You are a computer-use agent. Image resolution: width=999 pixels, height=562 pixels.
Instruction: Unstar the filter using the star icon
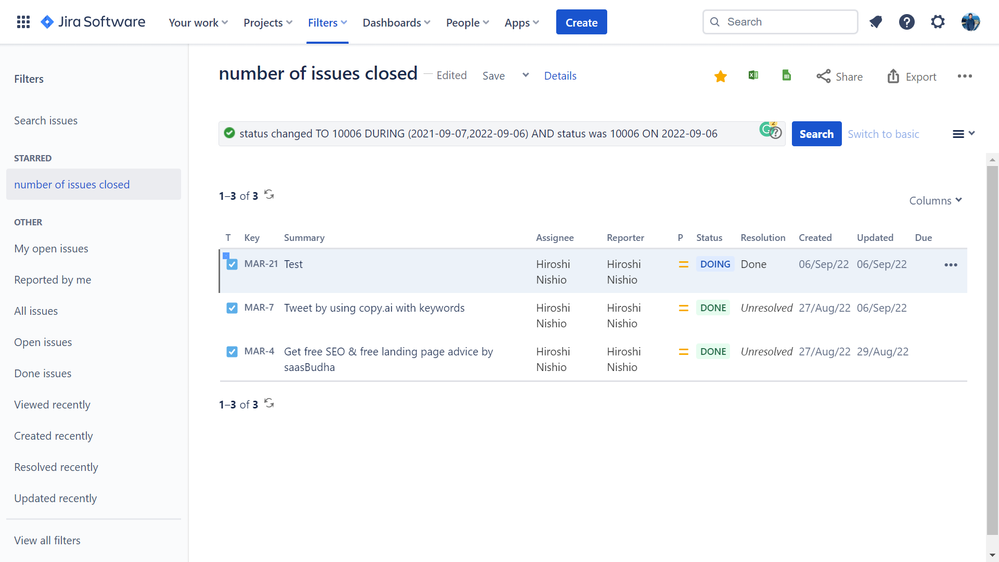point(720,76)
